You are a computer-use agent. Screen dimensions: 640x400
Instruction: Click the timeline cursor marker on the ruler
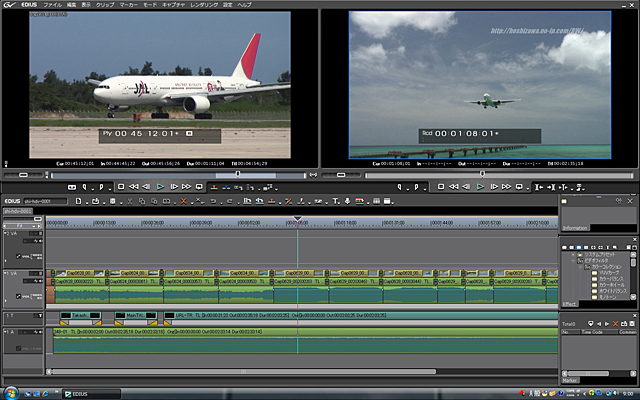[x=297, y=217]
